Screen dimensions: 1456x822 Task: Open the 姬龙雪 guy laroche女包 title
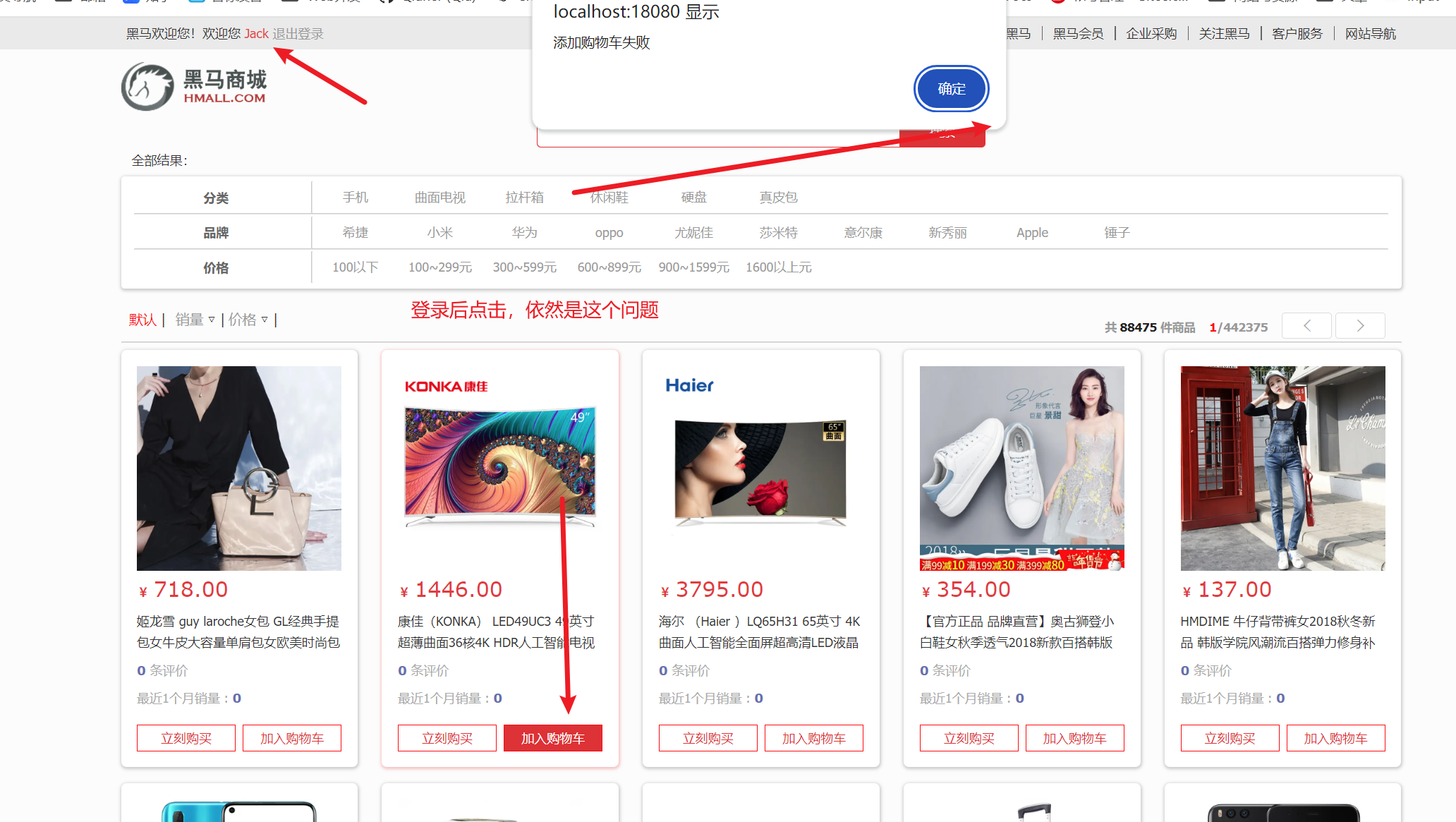point(238,632)
